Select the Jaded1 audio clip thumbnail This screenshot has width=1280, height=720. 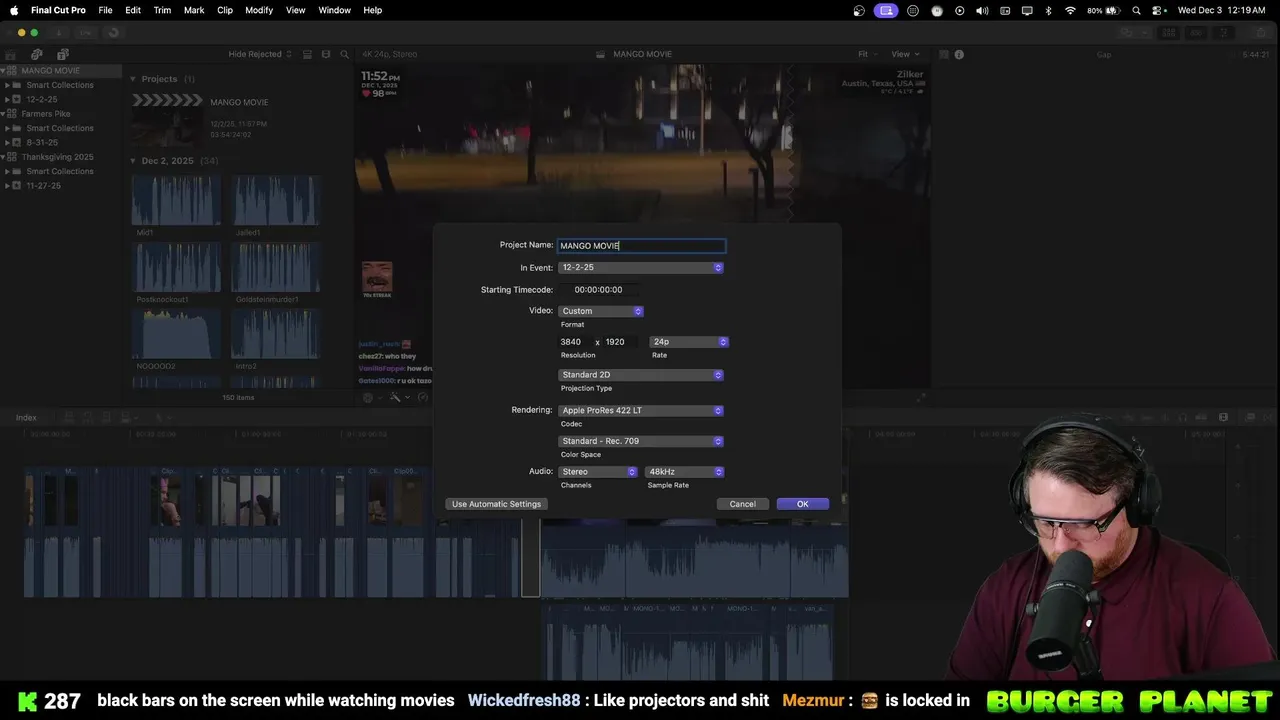[276, 200]
